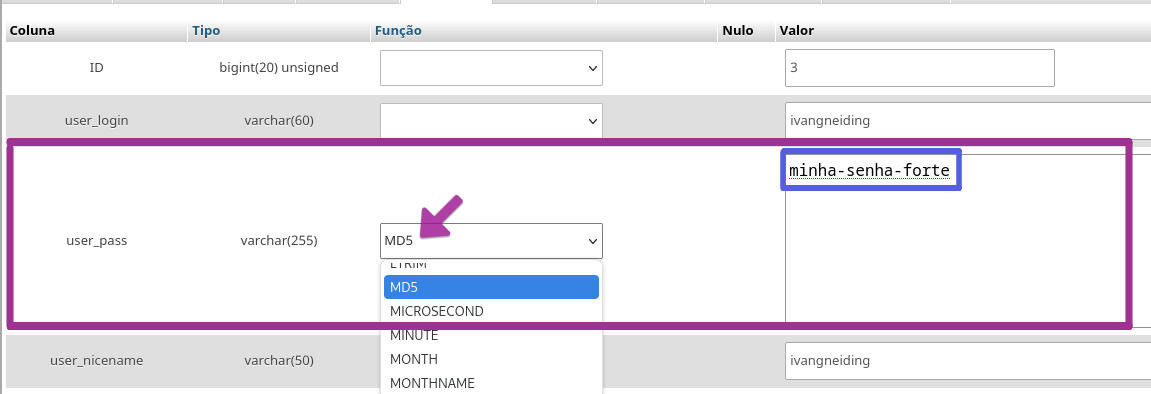This screenshot has width=1151, height=394.
Task: Click the chevron arrow of the ID function select
Action: point(592,68)
